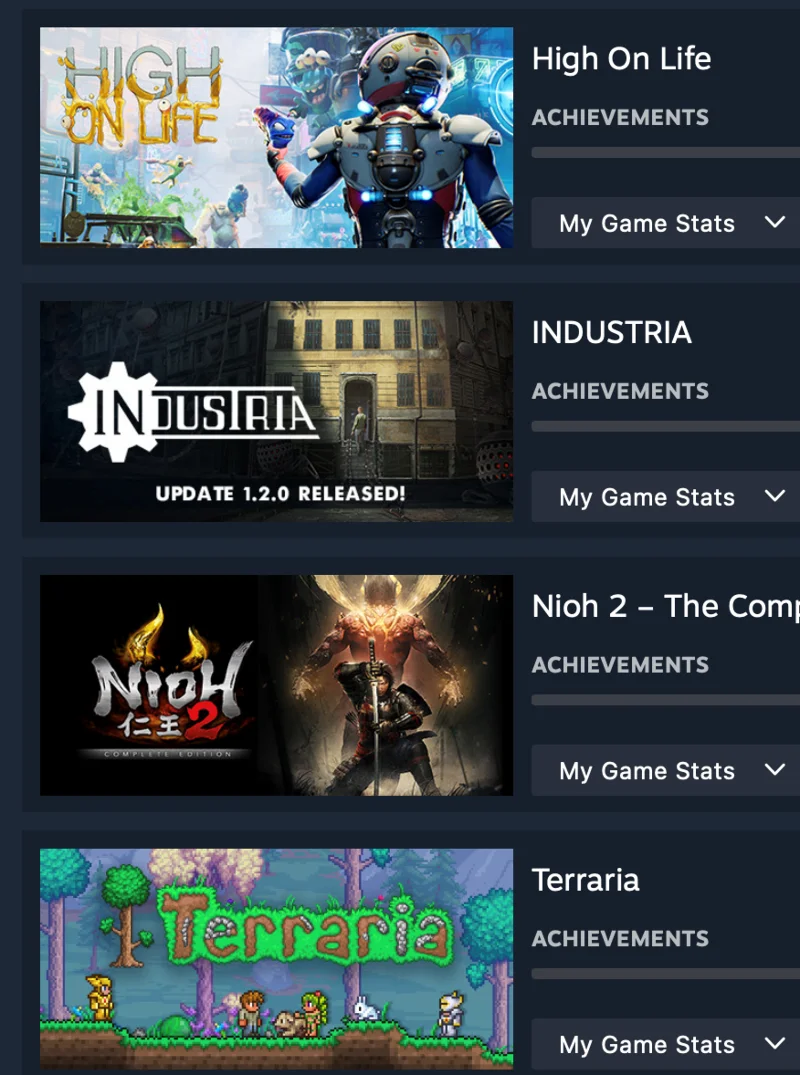Expand My Game Stats under INDUSTRIA
Image resolution: width=800 pixels, height=1075 pixels.
666,496
